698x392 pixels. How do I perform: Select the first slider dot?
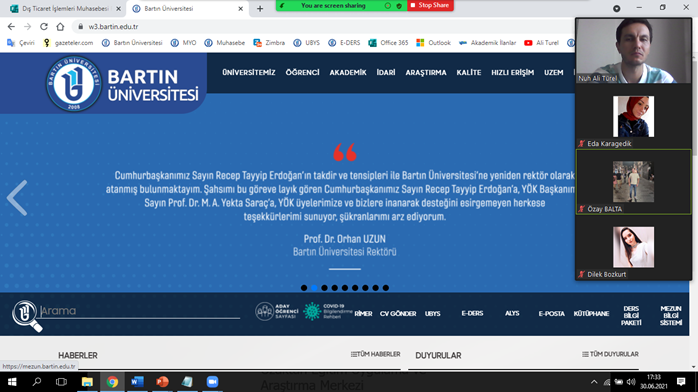[x=304, y=288]
